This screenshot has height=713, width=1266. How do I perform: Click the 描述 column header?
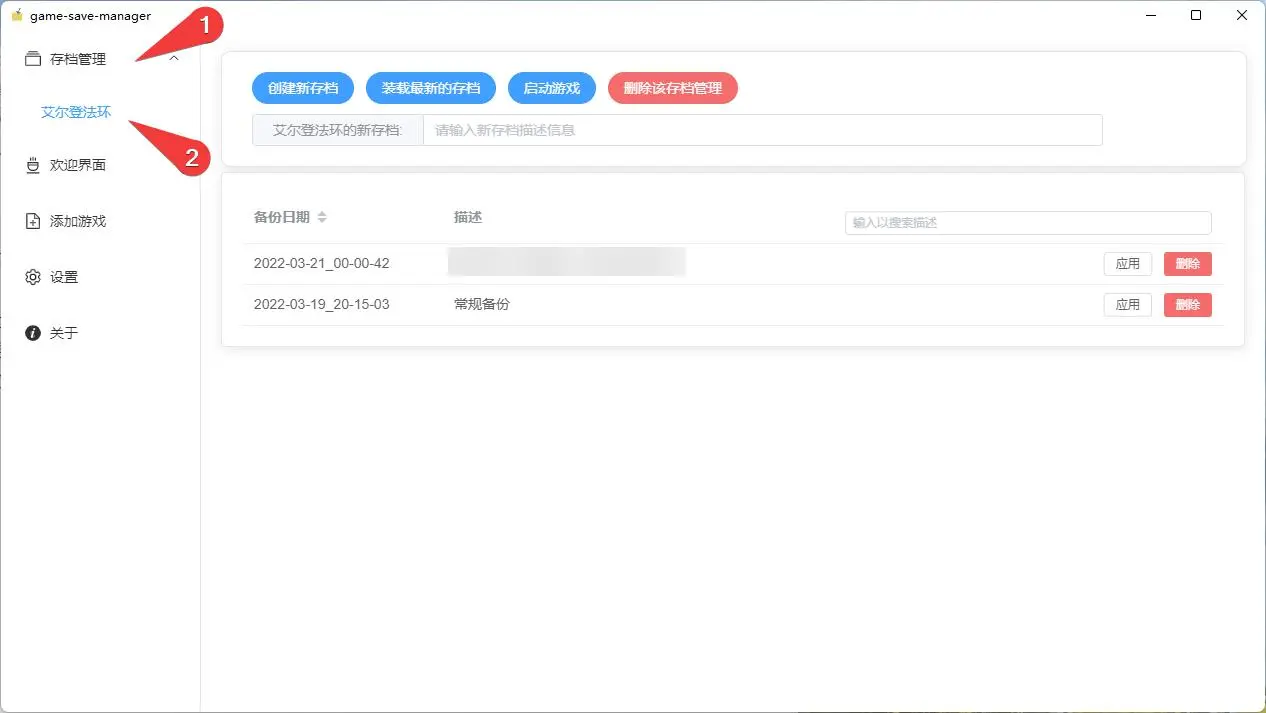(x=468, y=217)
